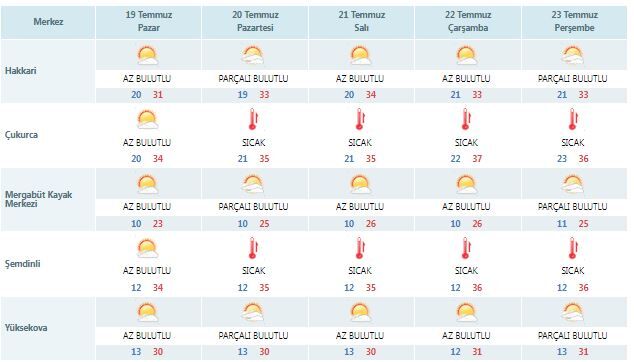634x362 pixels.
Task: Click the 22 Temmuz Çarşamba column header
Action: (x=468, y=21)
